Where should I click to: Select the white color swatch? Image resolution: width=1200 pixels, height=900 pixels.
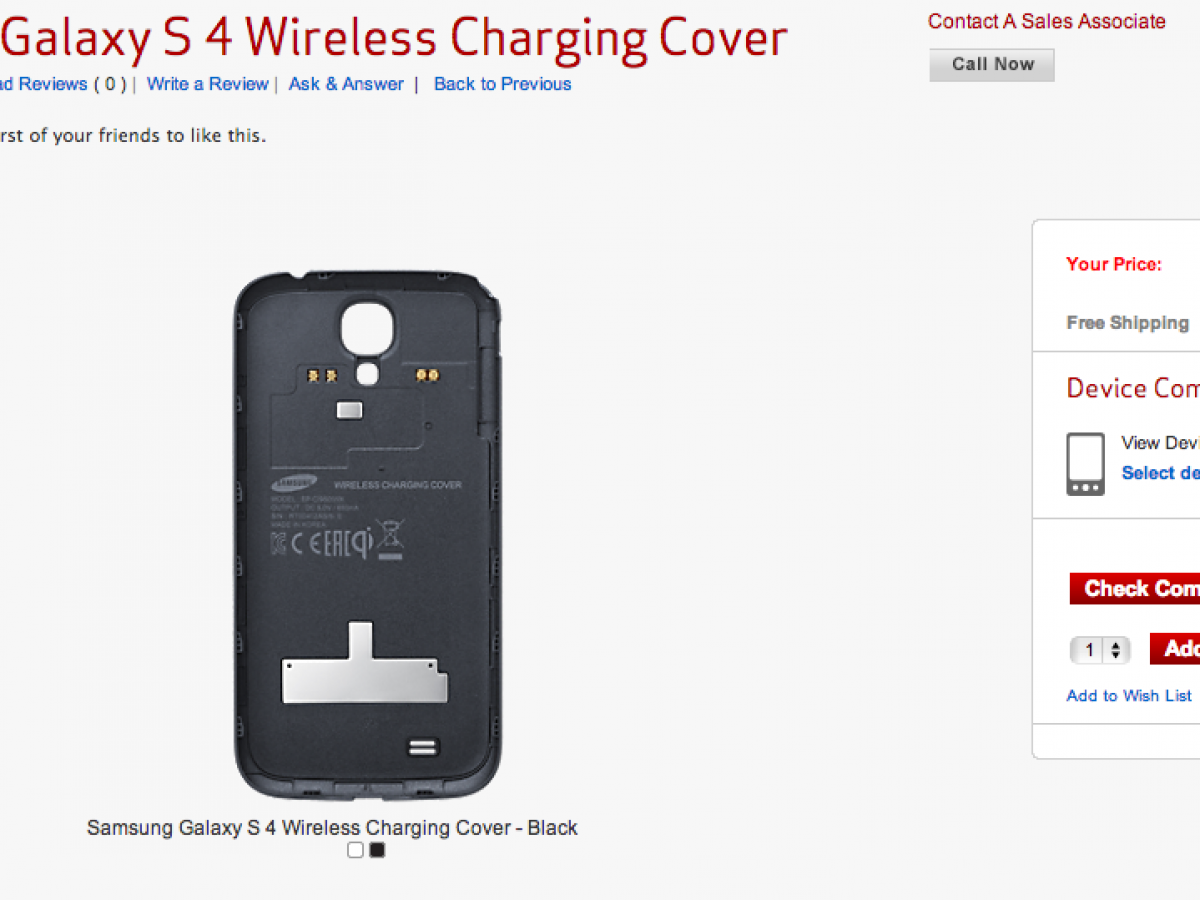[x=356, y=850]
